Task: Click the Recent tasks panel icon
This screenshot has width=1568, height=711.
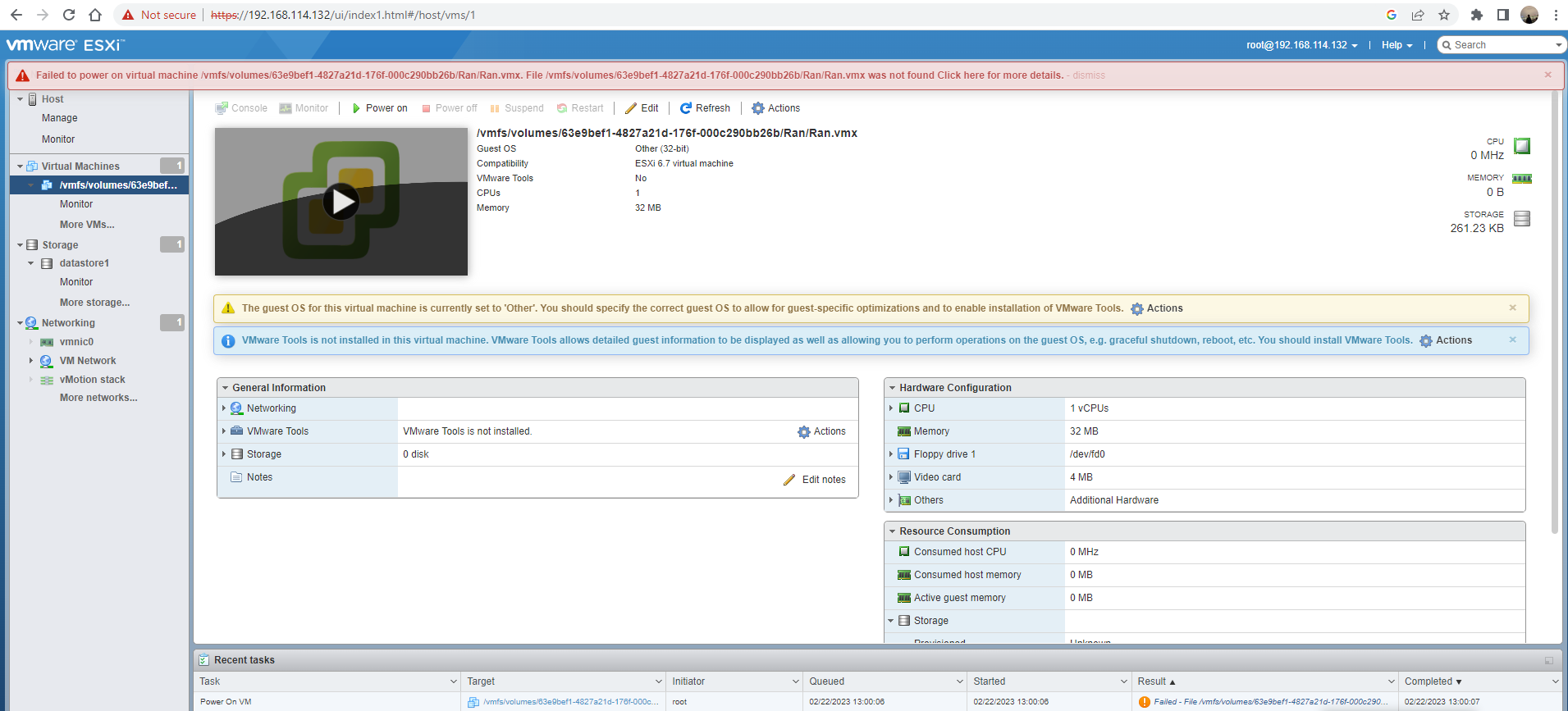Action: pos(203,660)
